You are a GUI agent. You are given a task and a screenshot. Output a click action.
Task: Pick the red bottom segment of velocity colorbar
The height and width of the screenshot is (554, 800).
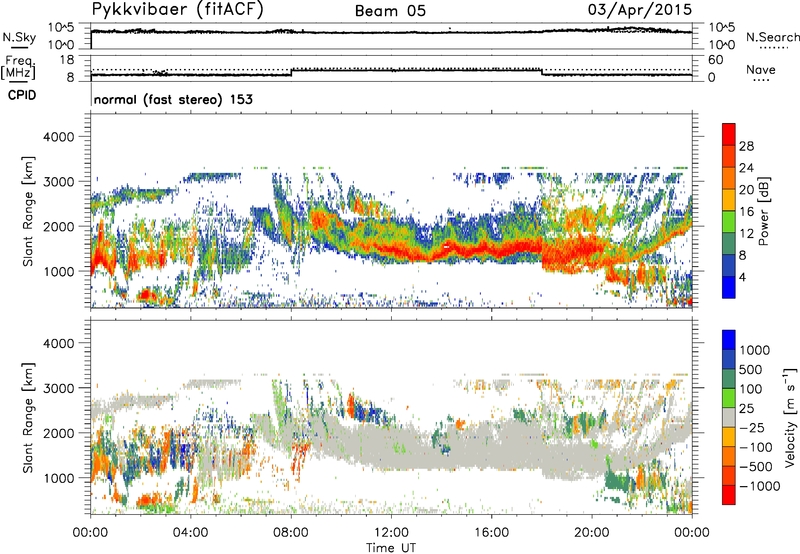[729, 495]
